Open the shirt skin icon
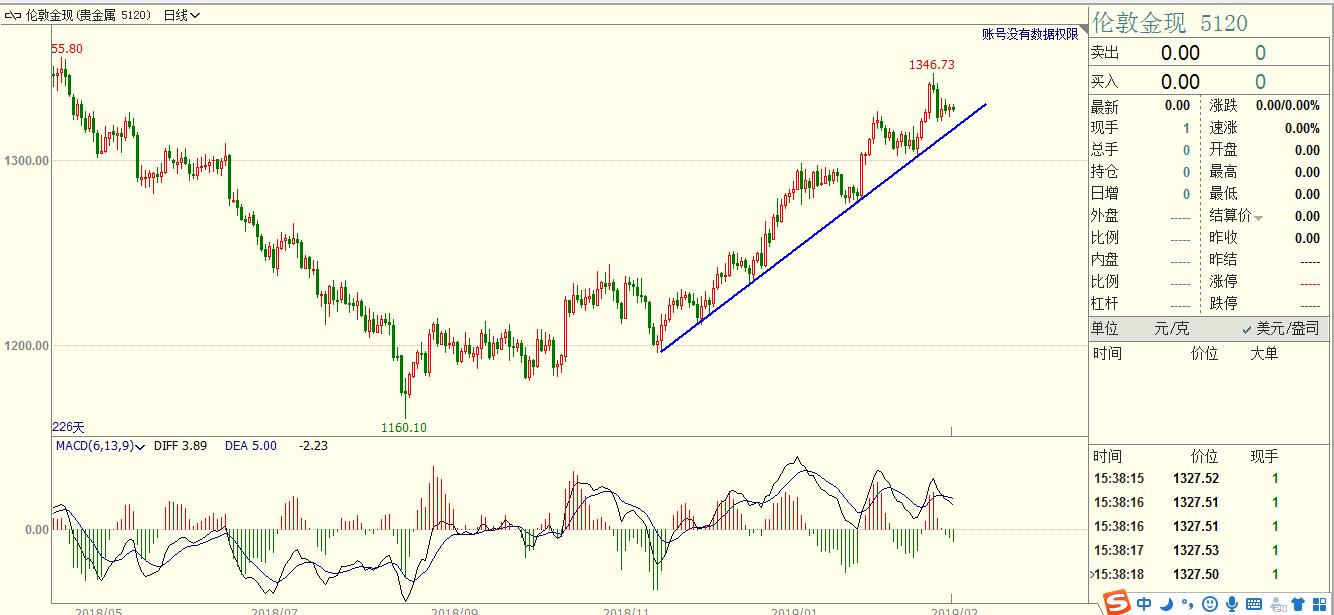1334x615 pixels. (x=1299, y=603)
